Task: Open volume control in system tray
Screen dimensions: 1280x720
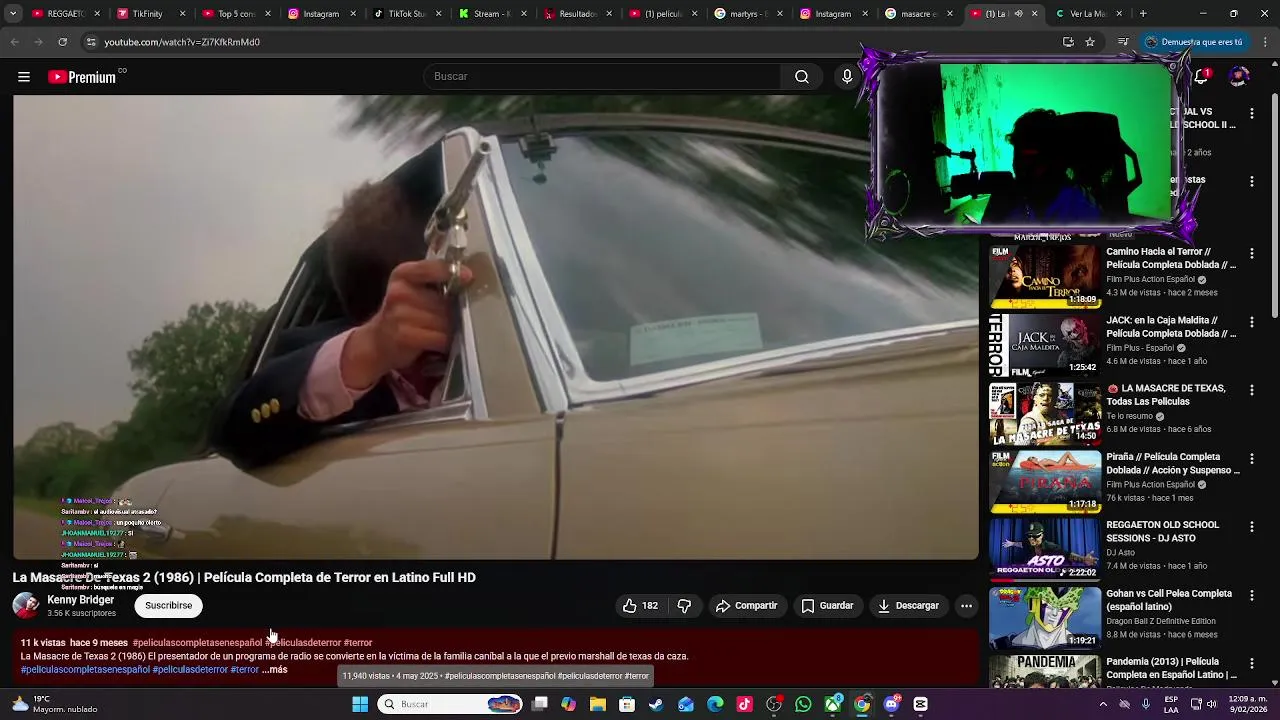Action: [x=1211, y=704]
